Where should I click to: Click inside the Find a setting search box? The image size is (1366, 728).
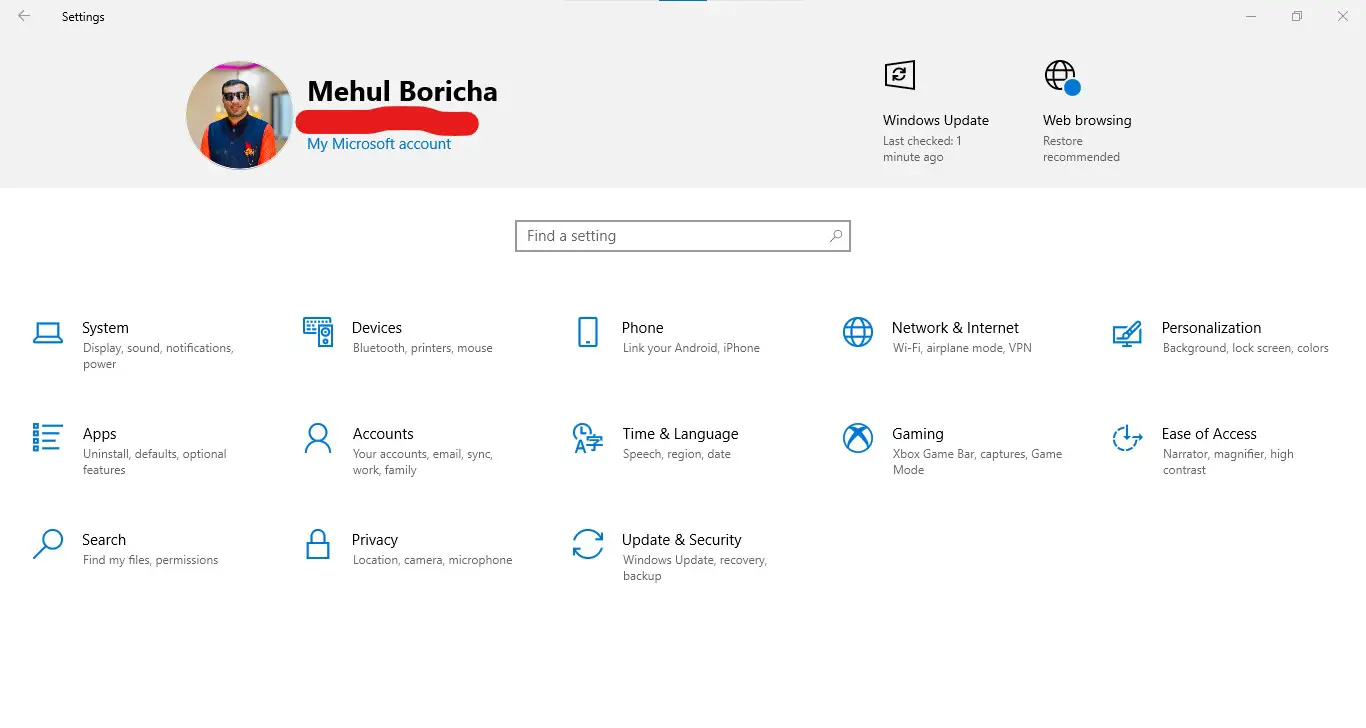[660, 236]
